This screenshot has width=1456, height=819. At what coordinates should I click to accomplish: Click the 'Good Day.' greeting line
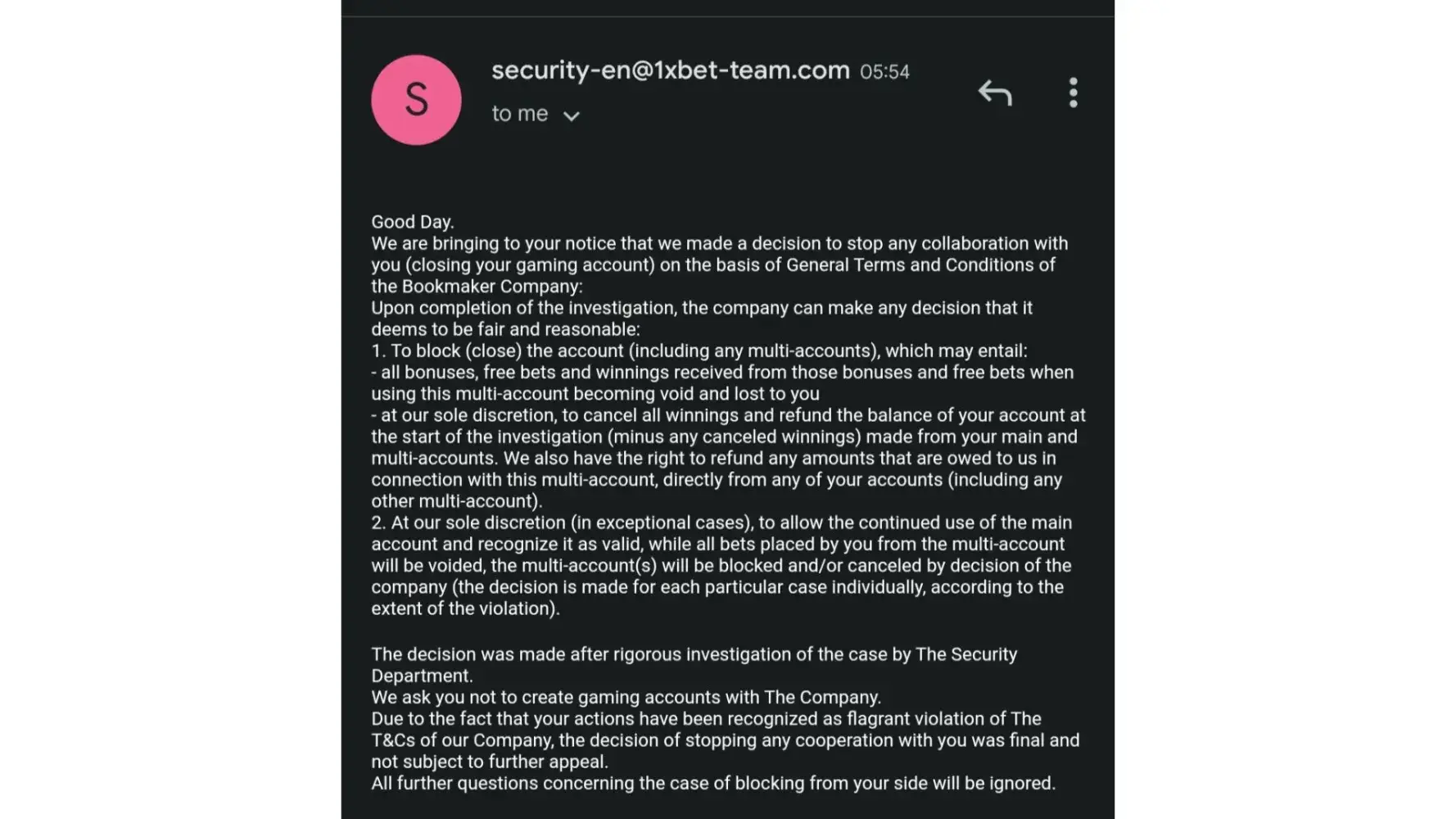(412, 222)
